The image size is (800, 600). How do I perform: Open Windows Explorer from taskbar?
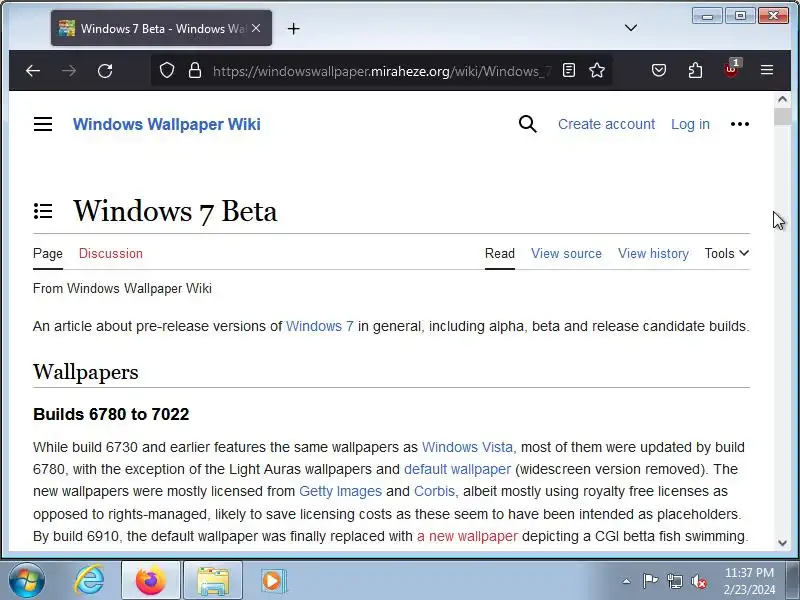click(213, 581)
